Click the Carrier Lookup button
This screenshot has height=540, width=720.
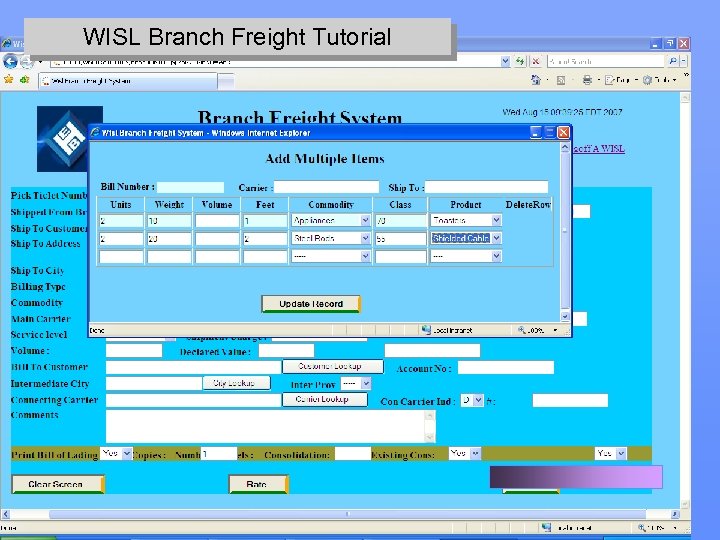(325, 399)
